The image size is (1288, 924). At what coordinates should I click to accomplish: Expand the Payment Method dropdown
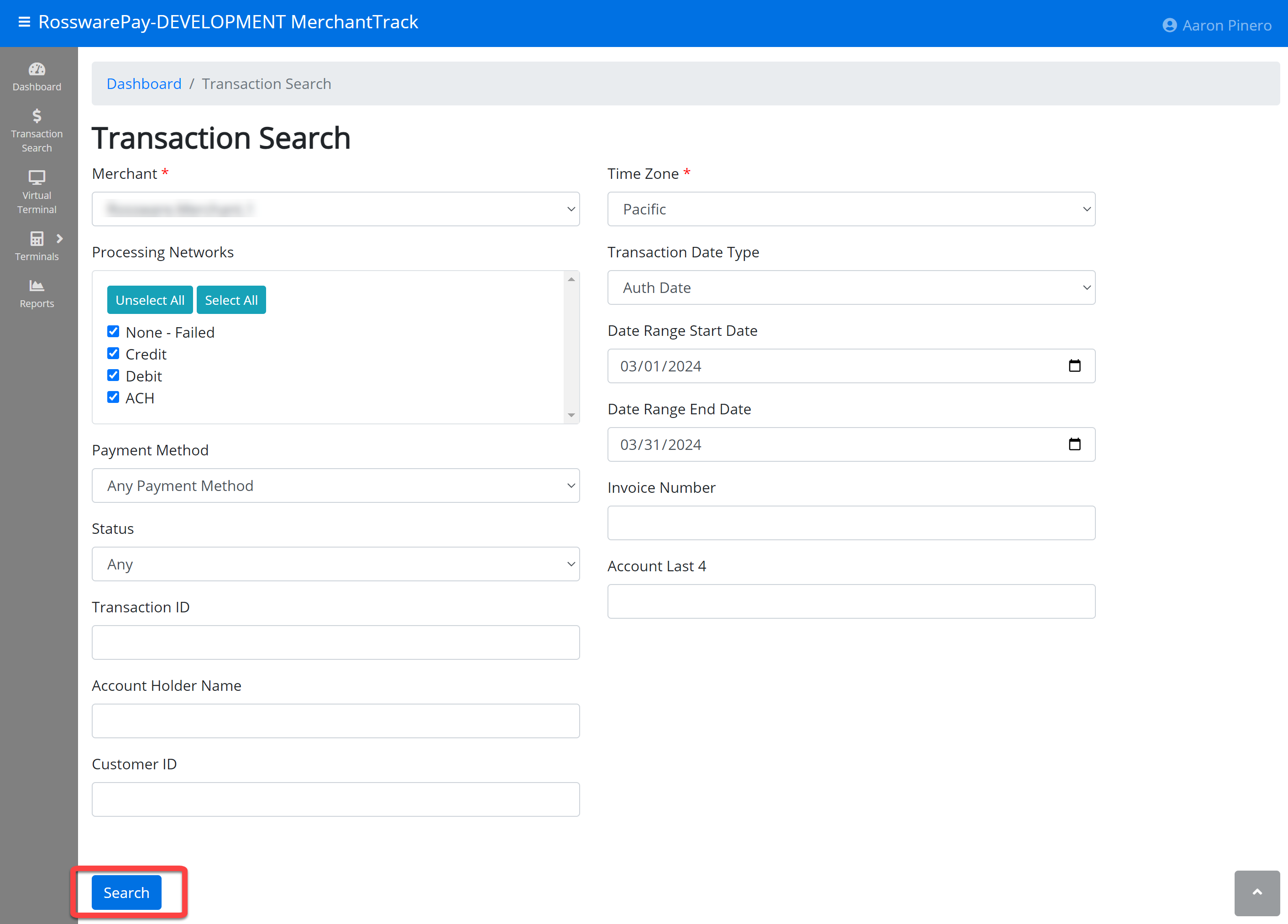click(x=335, y=485)
